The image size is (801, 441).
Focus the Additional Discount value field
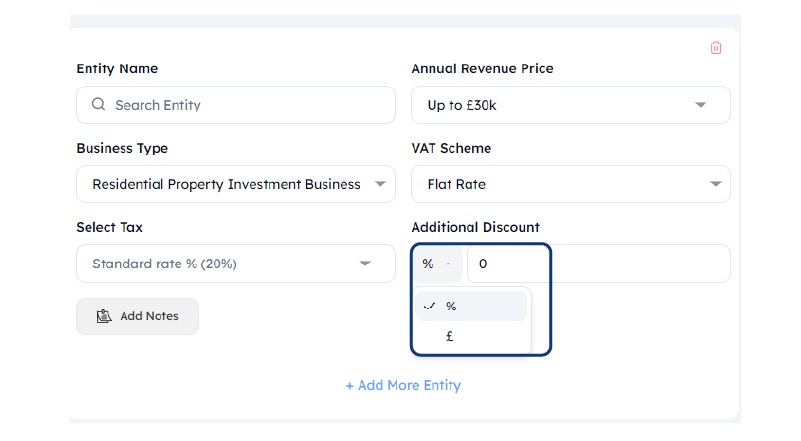click(598, 264)
